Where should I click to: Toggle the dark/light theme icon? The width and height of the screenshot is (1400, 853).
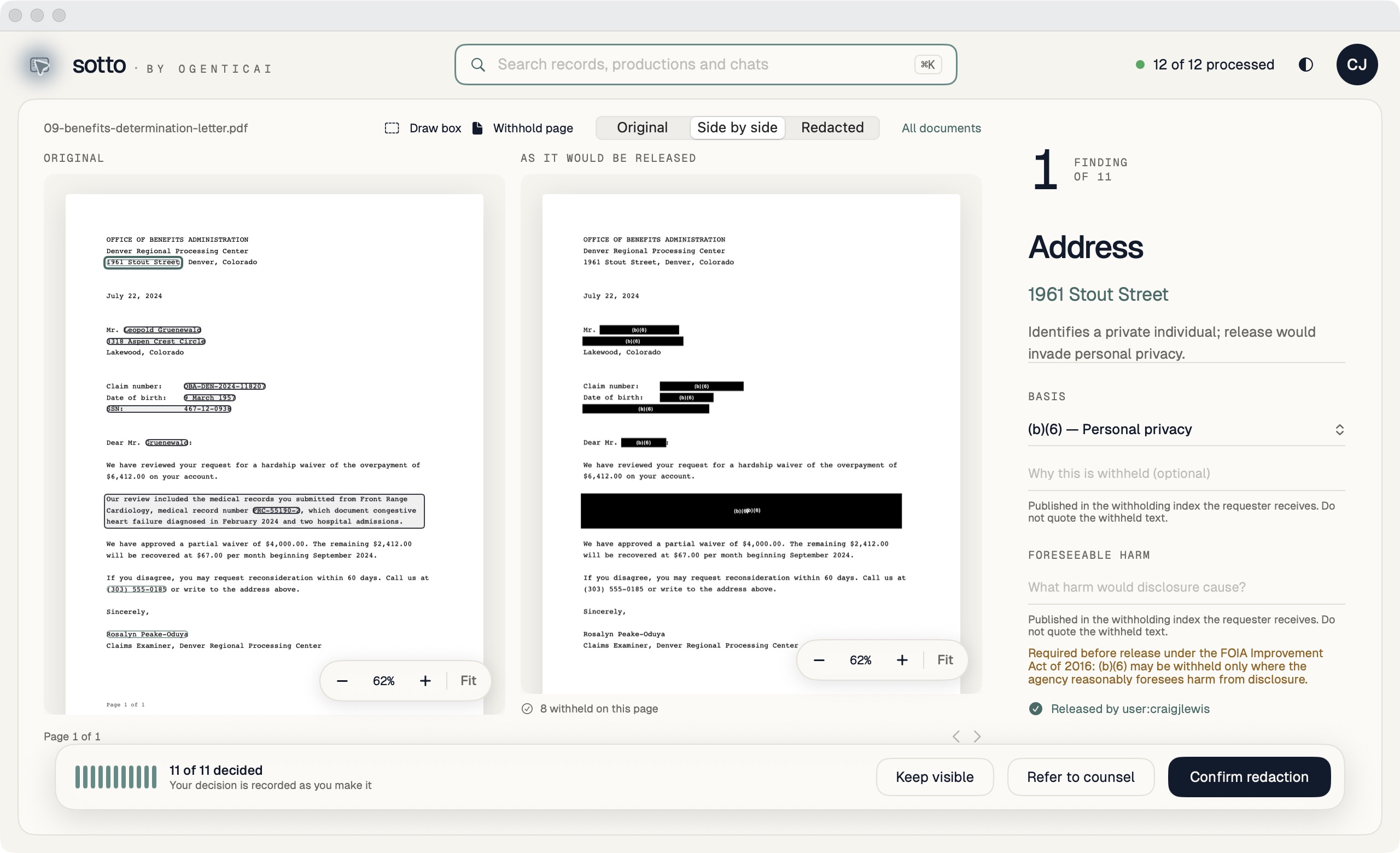click(x=1305, y=65)
